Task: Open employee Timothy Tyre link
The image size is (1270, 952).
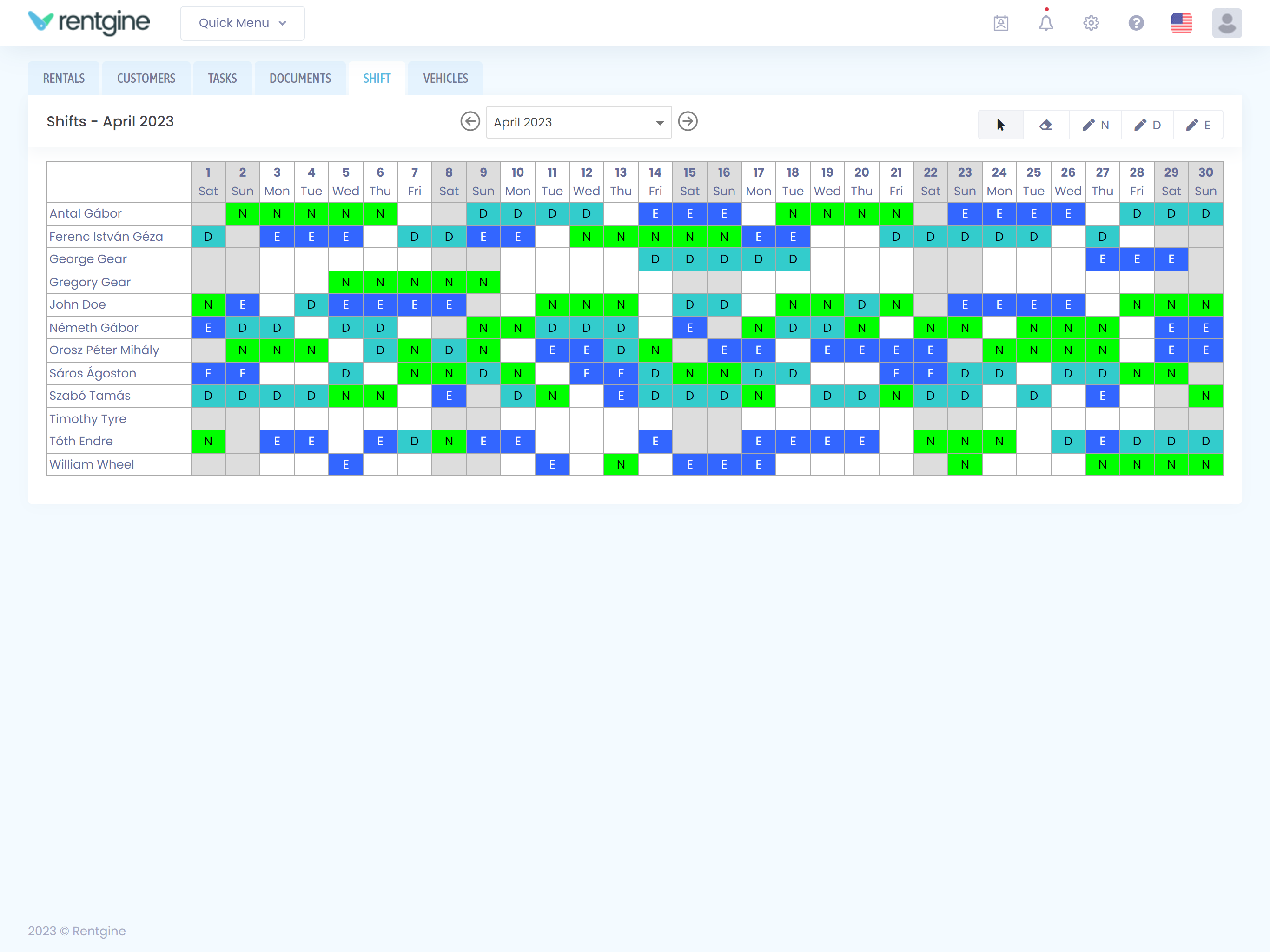Action: tap(88, 419)
